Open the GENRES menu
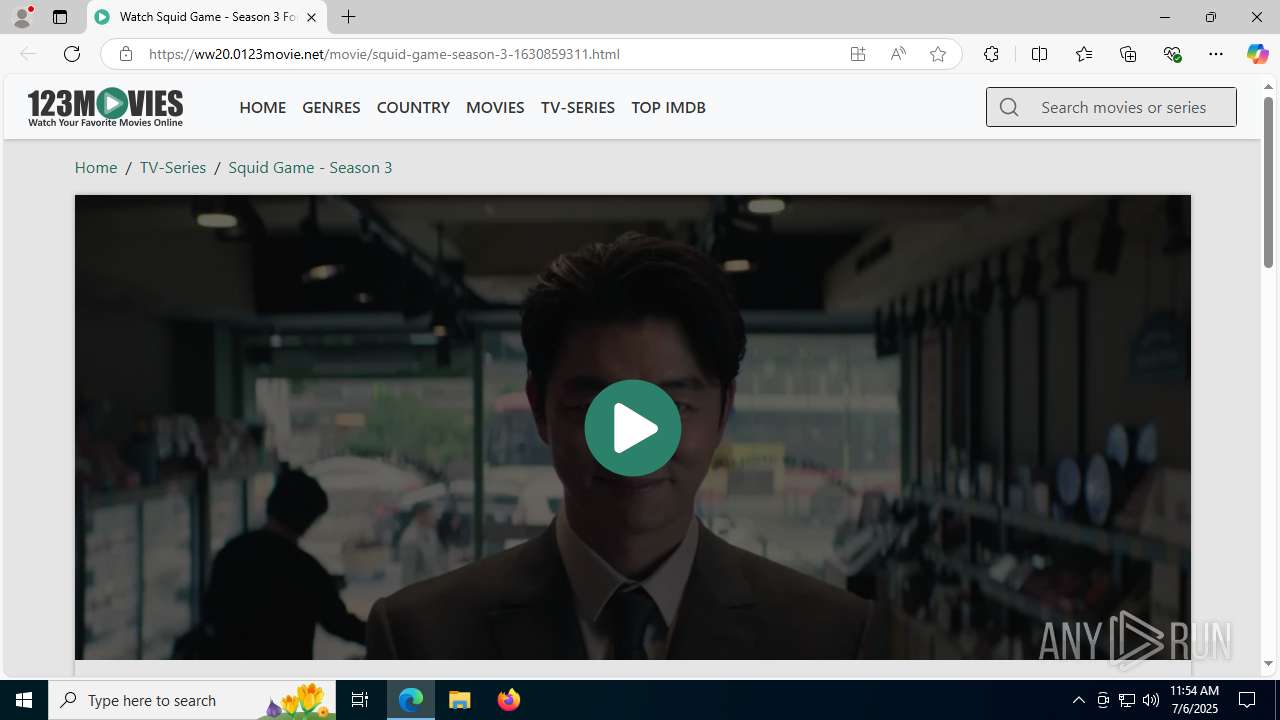Image resolution: width=1280 pixels, height=720 pixels. coord(331,107)
